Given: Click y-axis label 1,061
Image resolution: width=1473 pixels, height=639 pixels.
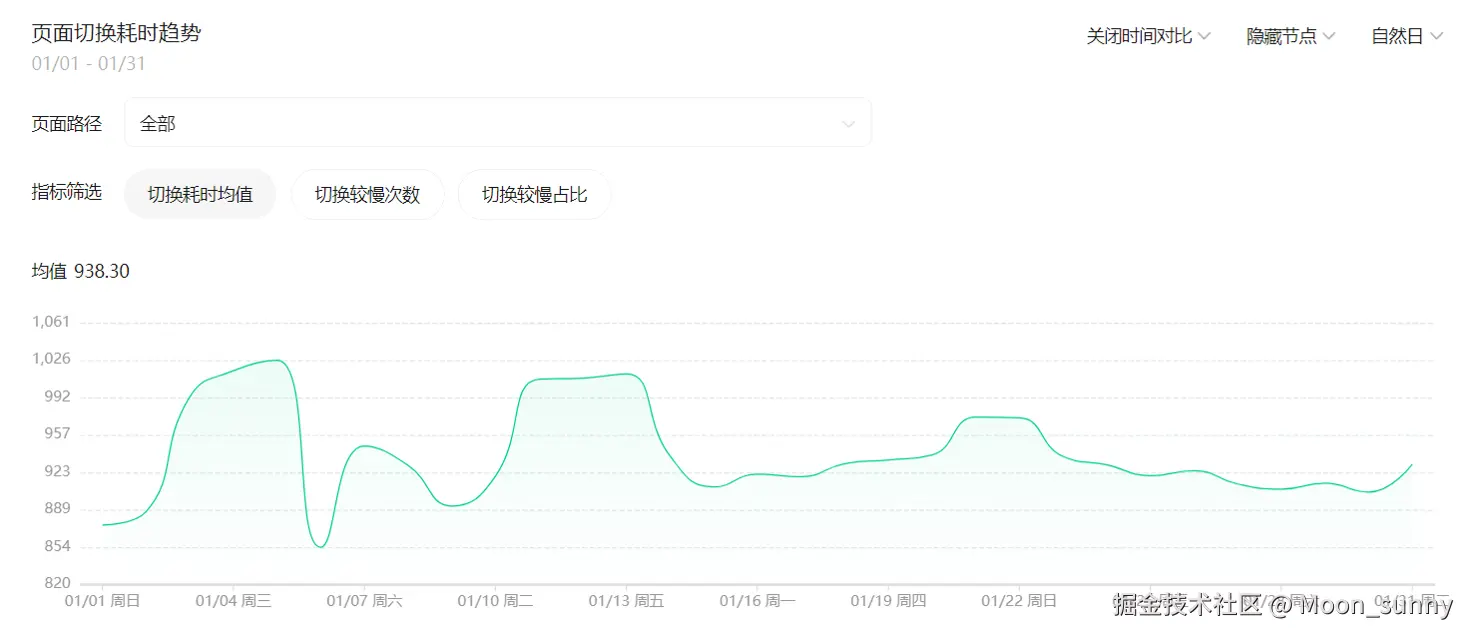Looking at the screenshot, I should (51, 322).
